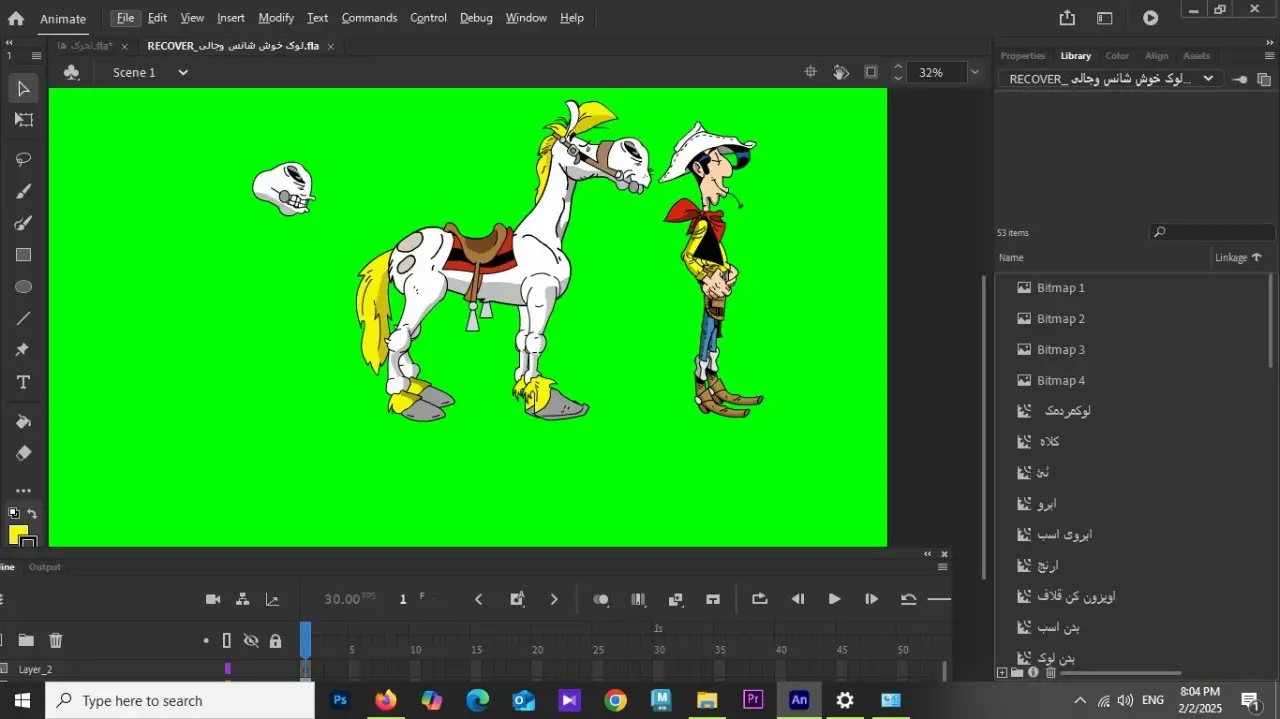The width and height of the screenshot is (1280, 719).
Task: Open the Workspace switcher icon
Action: (x=1105, y=18)
